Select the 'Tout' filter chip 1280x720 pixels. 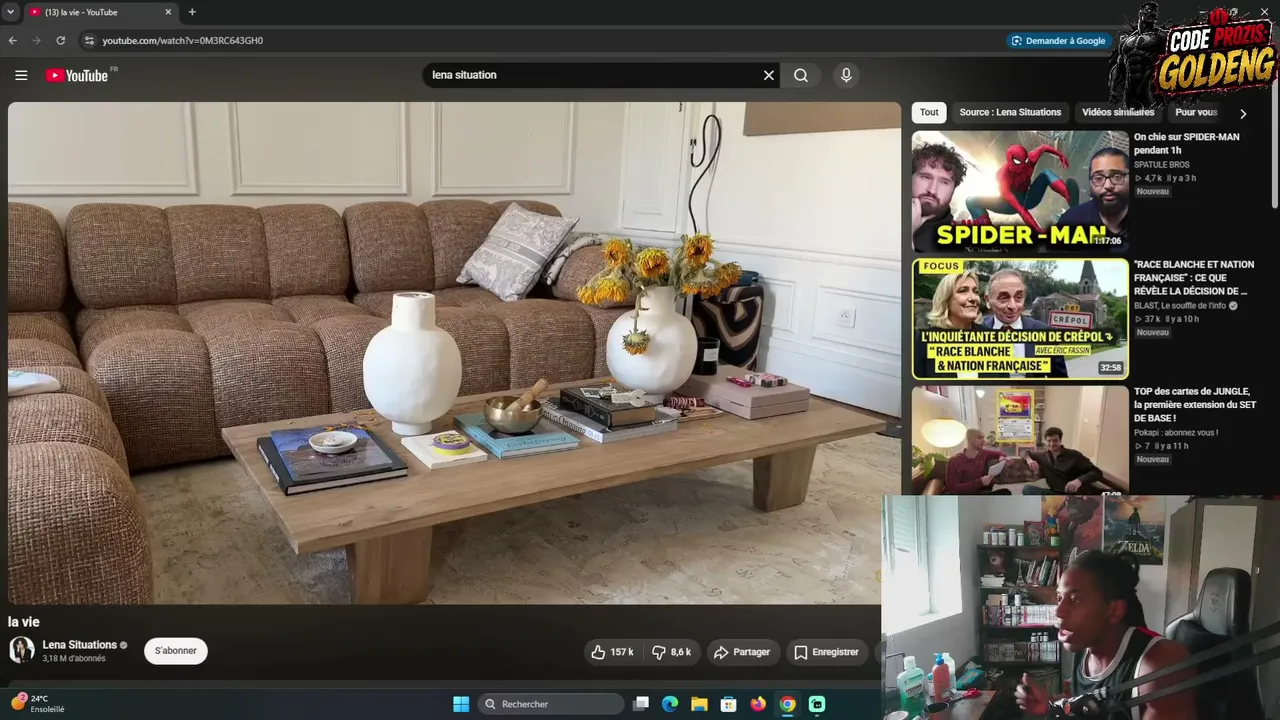click(x=929, y=112)
